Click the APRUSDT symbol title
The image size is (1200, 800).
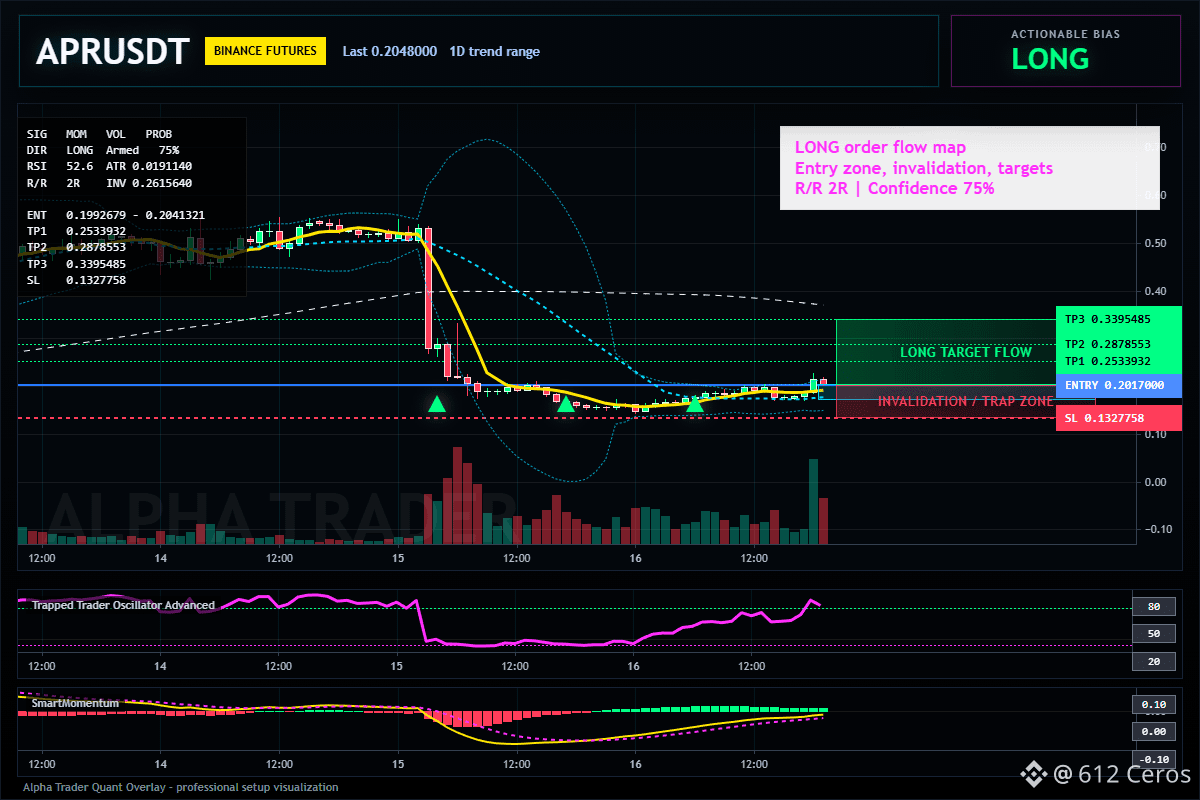(112, 52)
